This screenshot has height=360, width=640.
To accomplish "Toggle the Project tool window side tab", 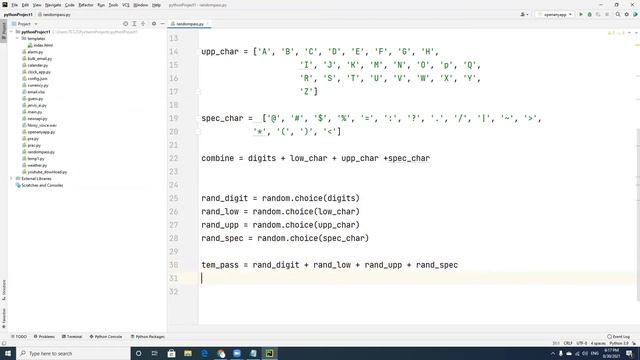I will tap(4, 31).
